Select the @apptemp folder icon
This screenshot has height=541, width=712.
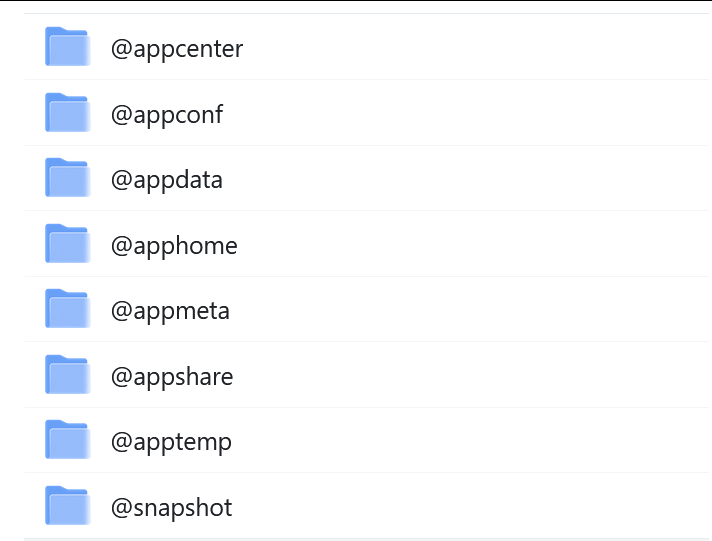(x=67, y=440)
